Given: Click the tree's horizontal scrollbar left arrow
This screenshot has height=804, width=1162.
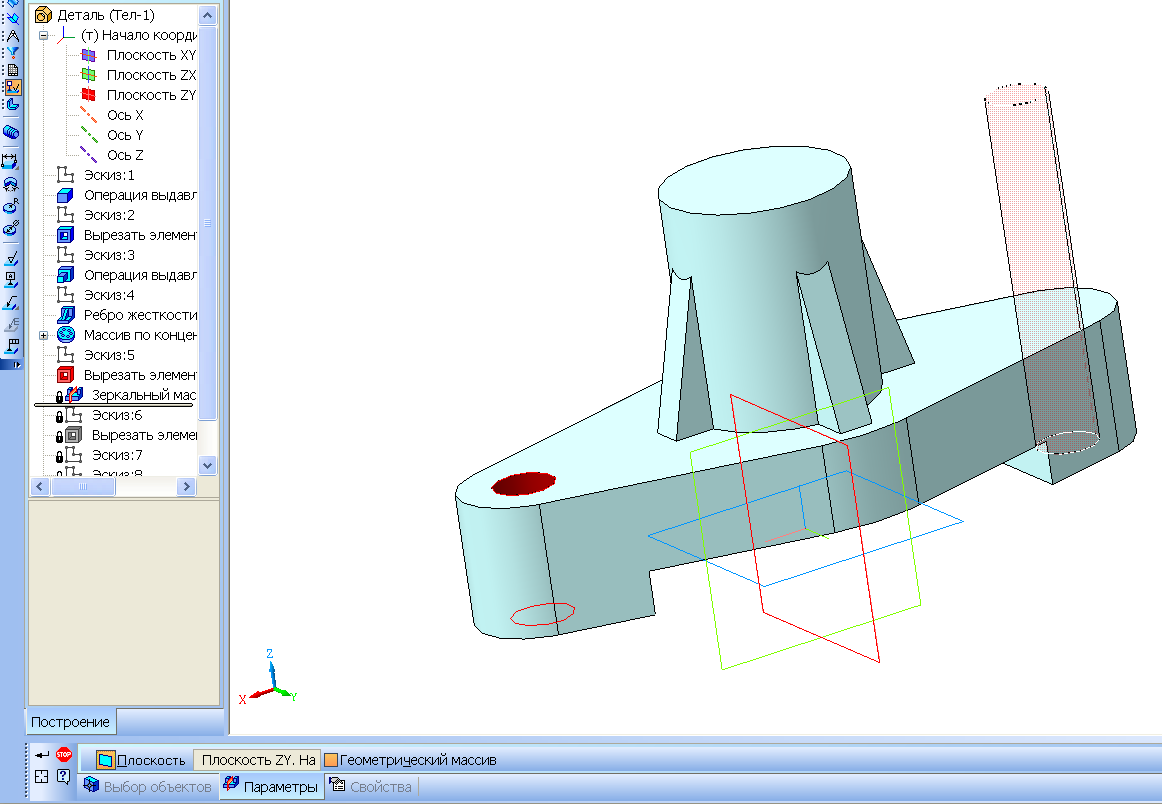Looking at the screenshot, I should coord(40,486).
